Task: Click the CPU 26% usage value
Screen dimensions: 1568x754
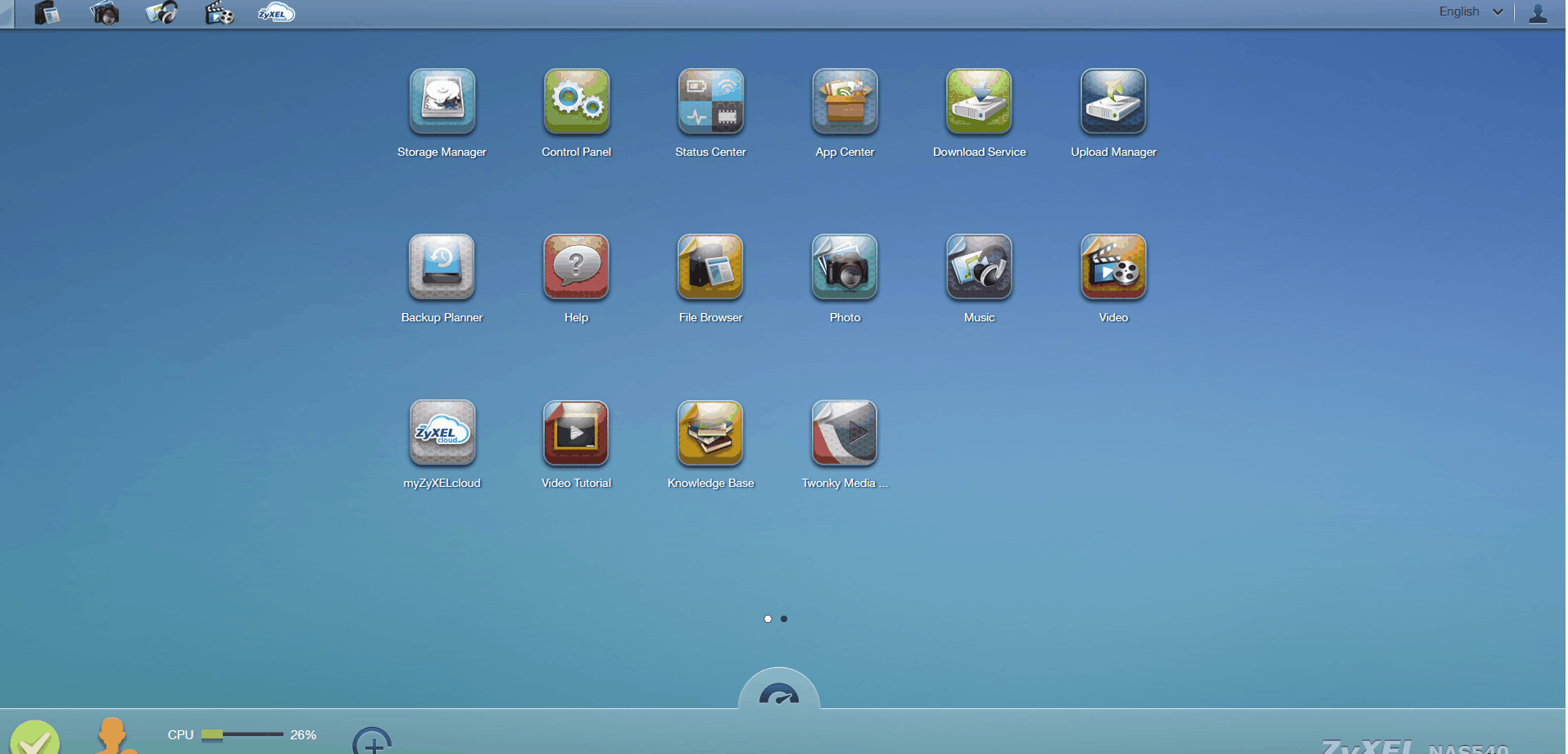Action: (x=303, y=734)
